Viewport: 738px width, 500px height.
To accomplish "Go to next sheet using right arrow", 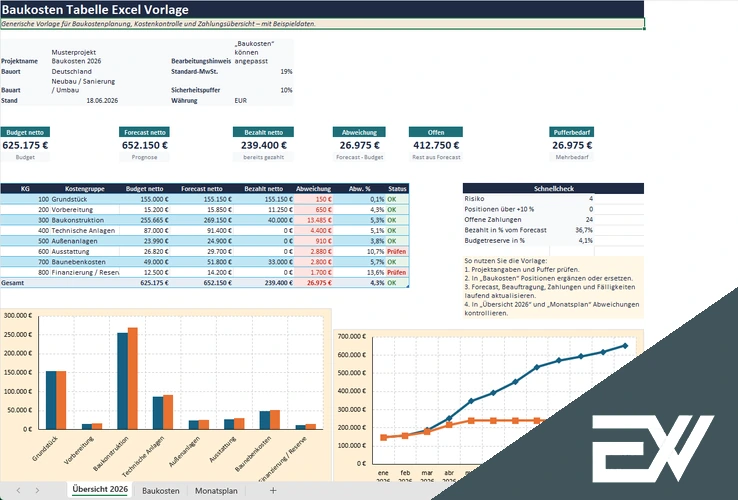I will (x=37, y=491).
